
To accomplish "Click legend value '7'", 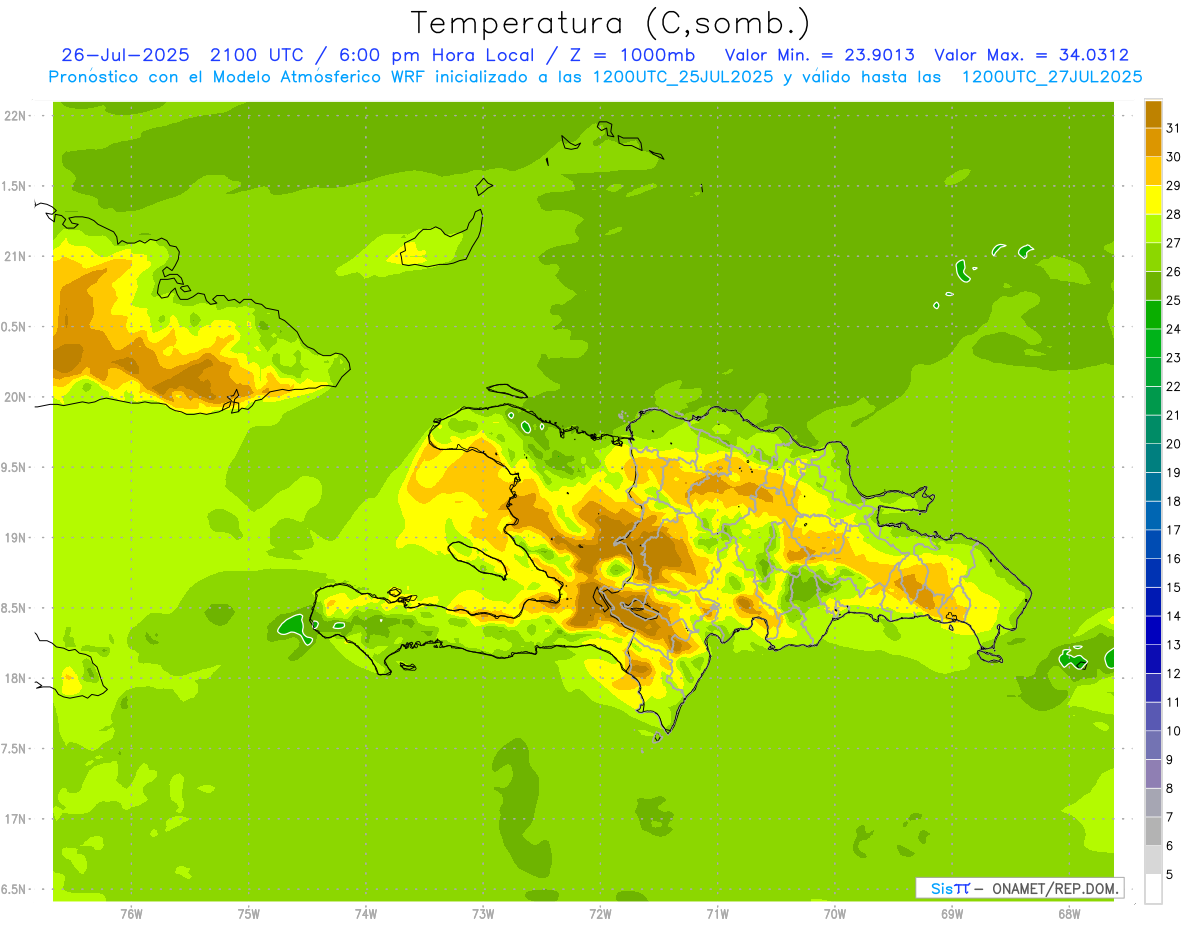I will click(1170, 817).
